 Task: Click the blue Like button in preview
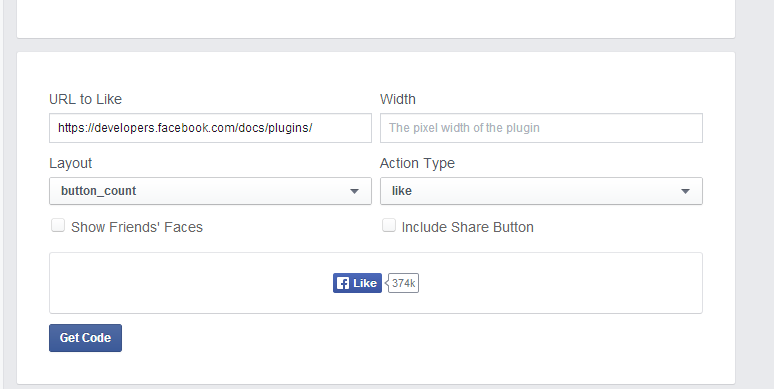pos(357,283)
